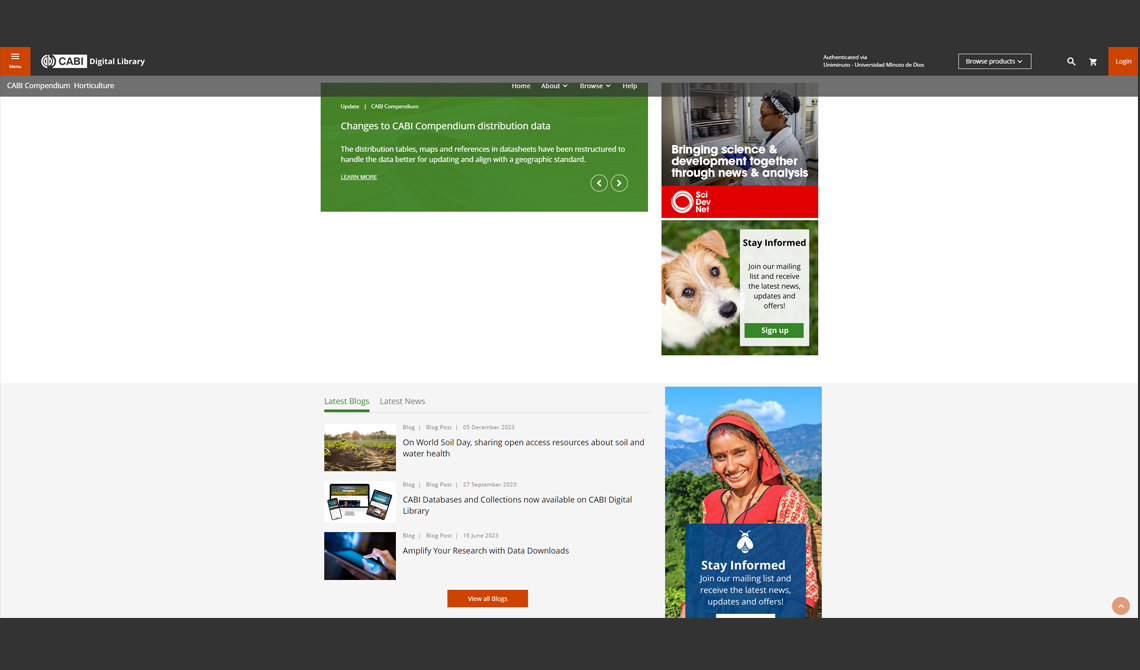Open the search magnifier icon
1140x670 pixels.
pyautogui.click(x=1071, y=62)
